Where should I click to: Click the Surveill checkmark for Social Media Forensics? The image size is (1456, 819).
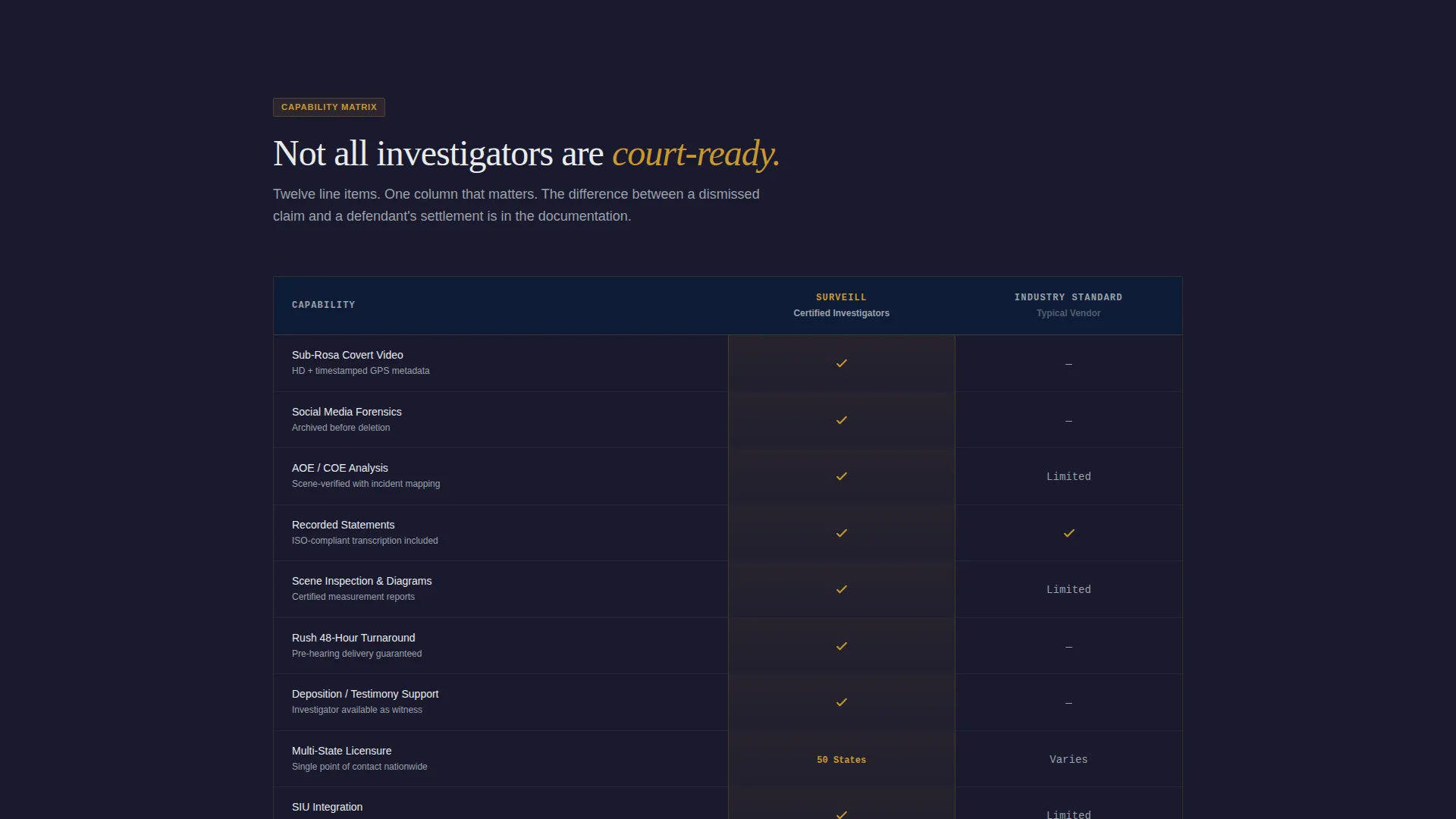[841, 420]
